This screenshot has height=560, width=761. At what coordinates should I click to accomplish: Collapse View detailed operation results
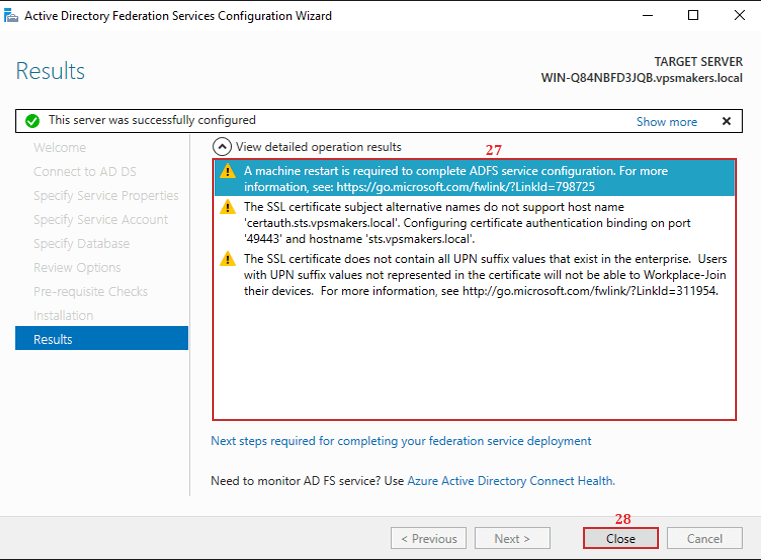(x=222, y=147)
